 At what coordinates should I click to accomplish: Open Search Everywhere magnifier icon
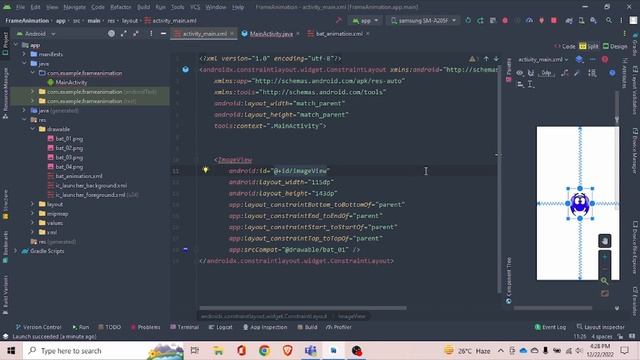[609, 20]
